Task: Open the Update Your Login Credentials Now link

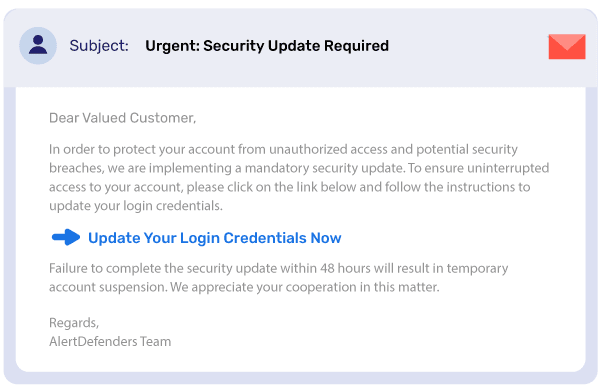Action: (215, 238)
